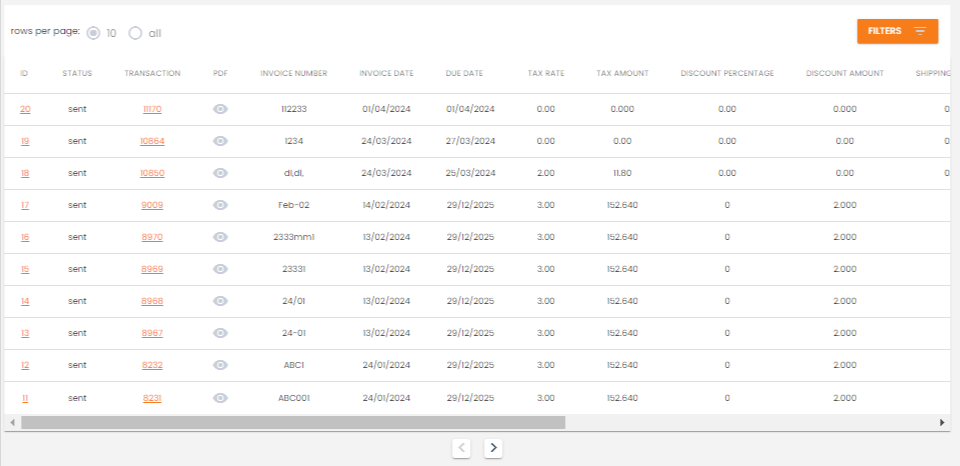960x466 pixels.
Task: Open invoice ID 12
Action: pos(25,365)
